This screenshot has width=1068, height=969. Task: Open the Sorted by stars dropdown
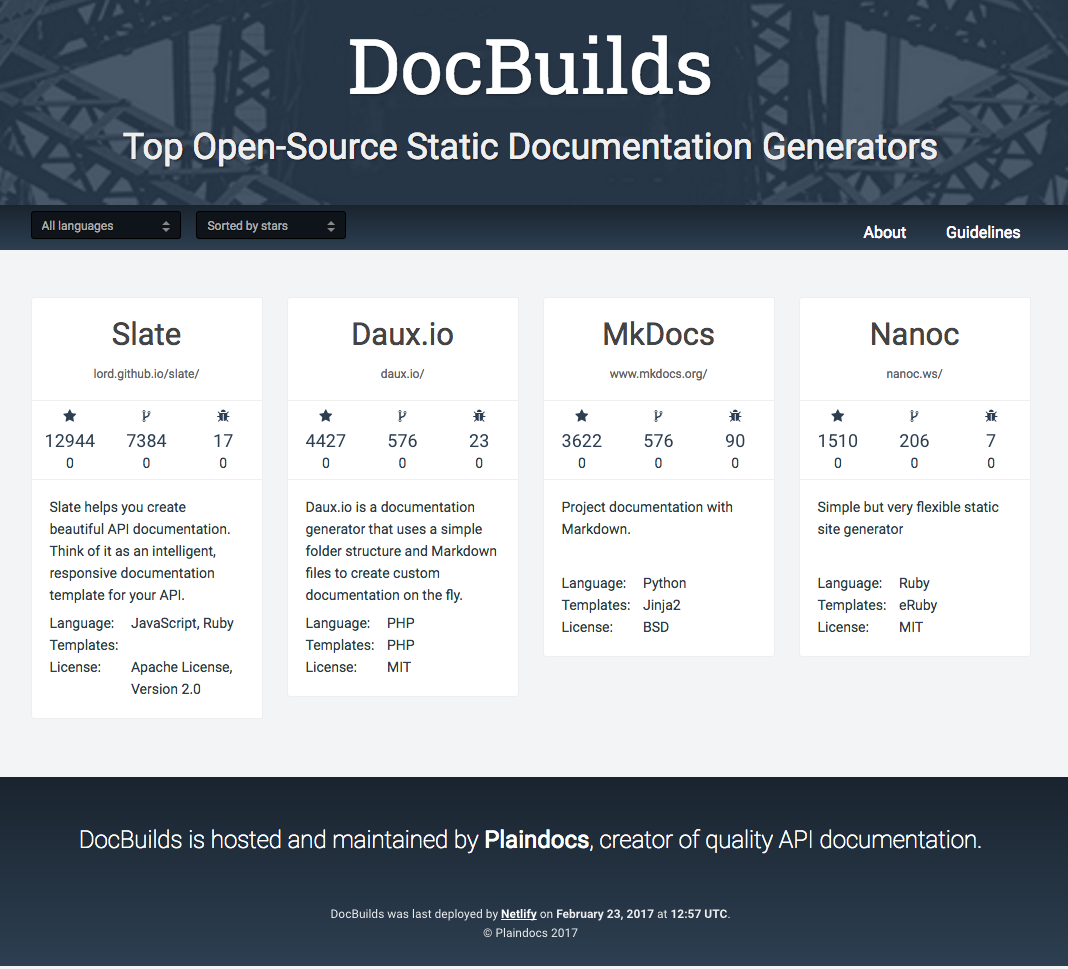pyautogui.click(x=270, y=225)
